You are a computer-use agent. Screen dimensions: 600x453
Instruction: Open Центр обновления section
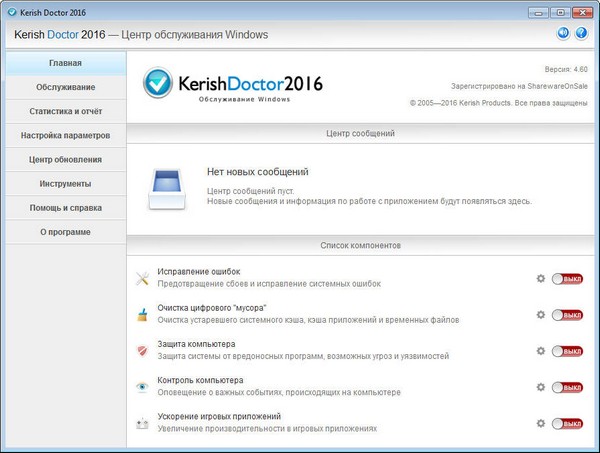tap(66, 160)
